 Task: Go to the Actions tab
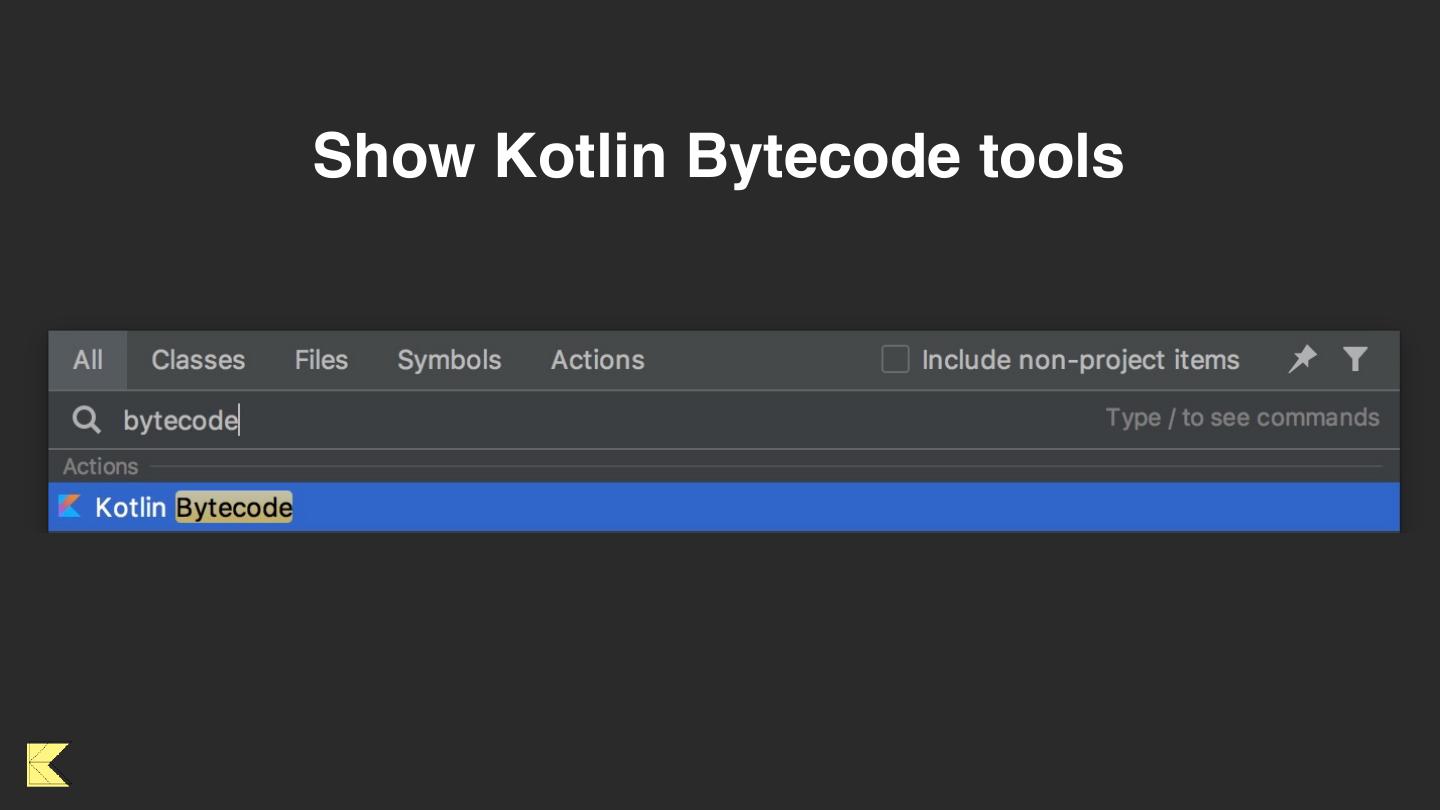point(597,360)
